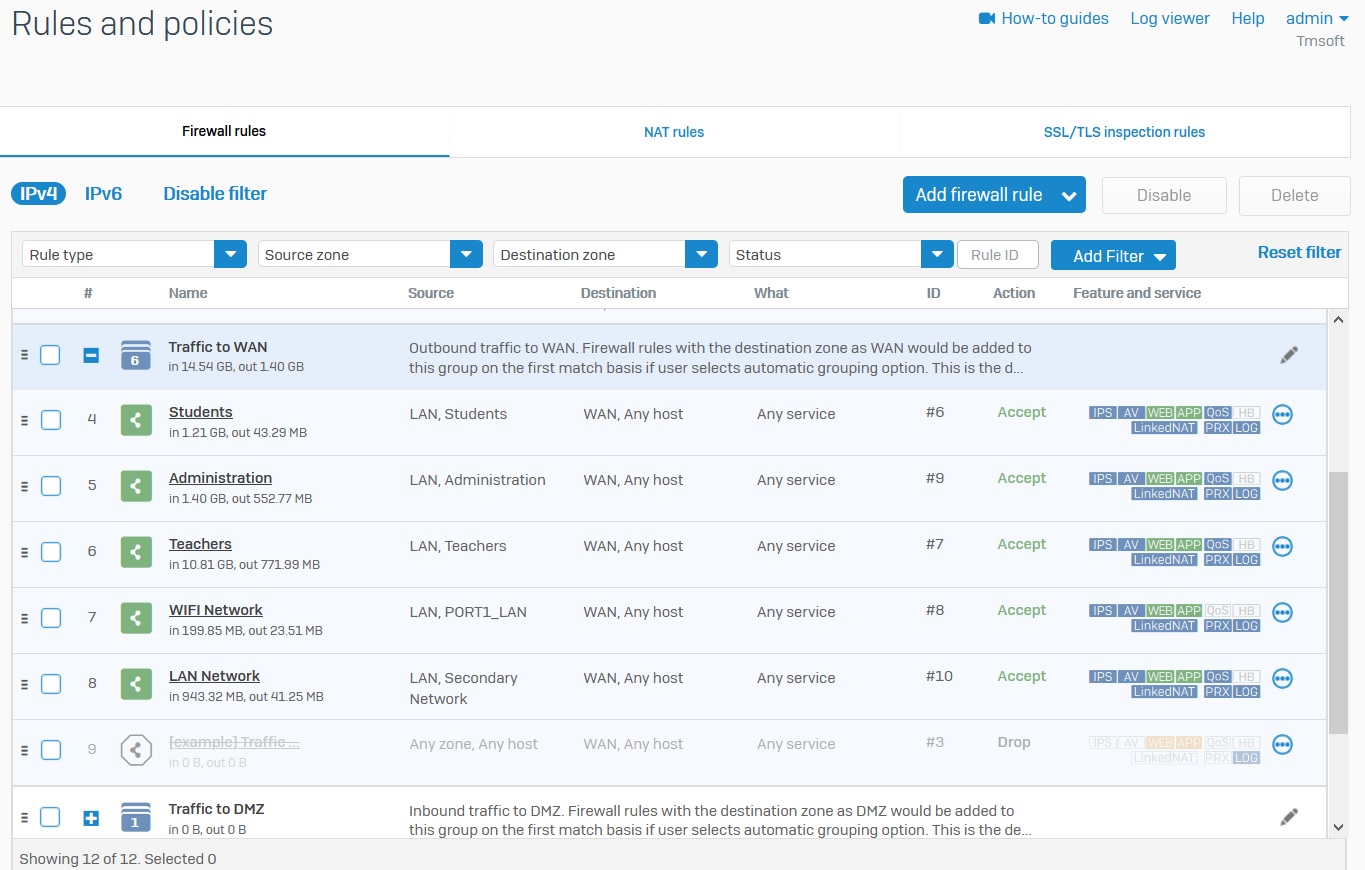1365x870 pixels.
Task: Click the drag handle of WIFI Network rule
Action: tap(25, 618)
